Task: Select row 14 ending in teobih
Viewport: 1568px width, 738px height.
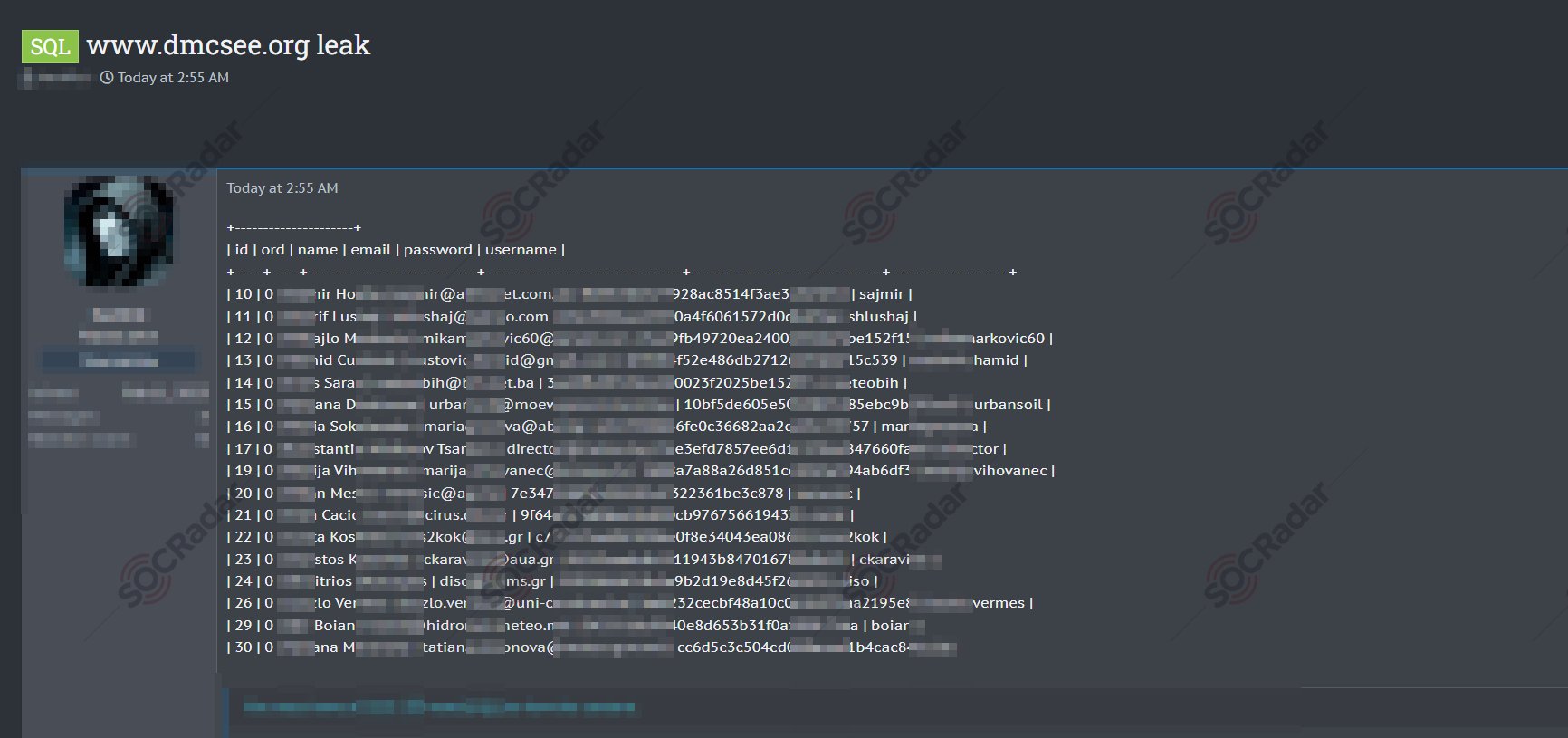Action: pos(567,383)
